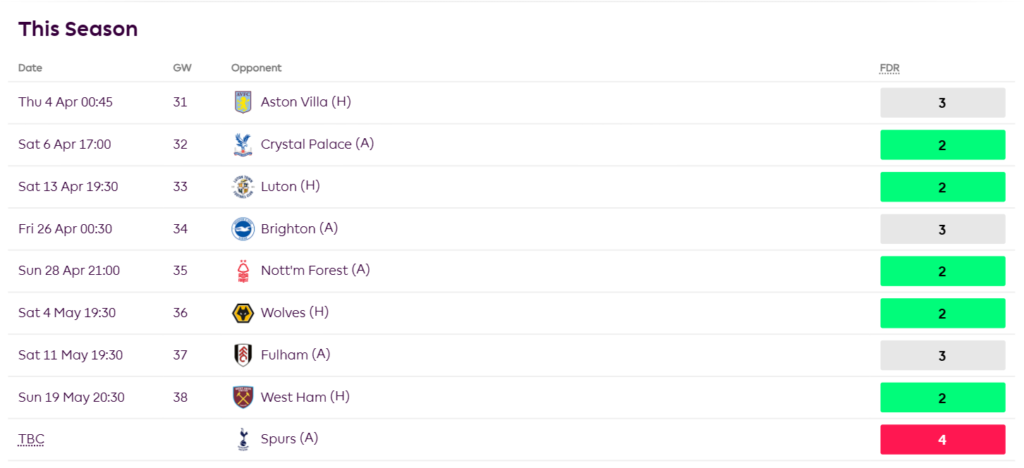Image resolution: width=1024 pixels, height=468 pixels.
Task: Click the green FDR 2 swatch for Luton
Action: click(x=942, y=186)
